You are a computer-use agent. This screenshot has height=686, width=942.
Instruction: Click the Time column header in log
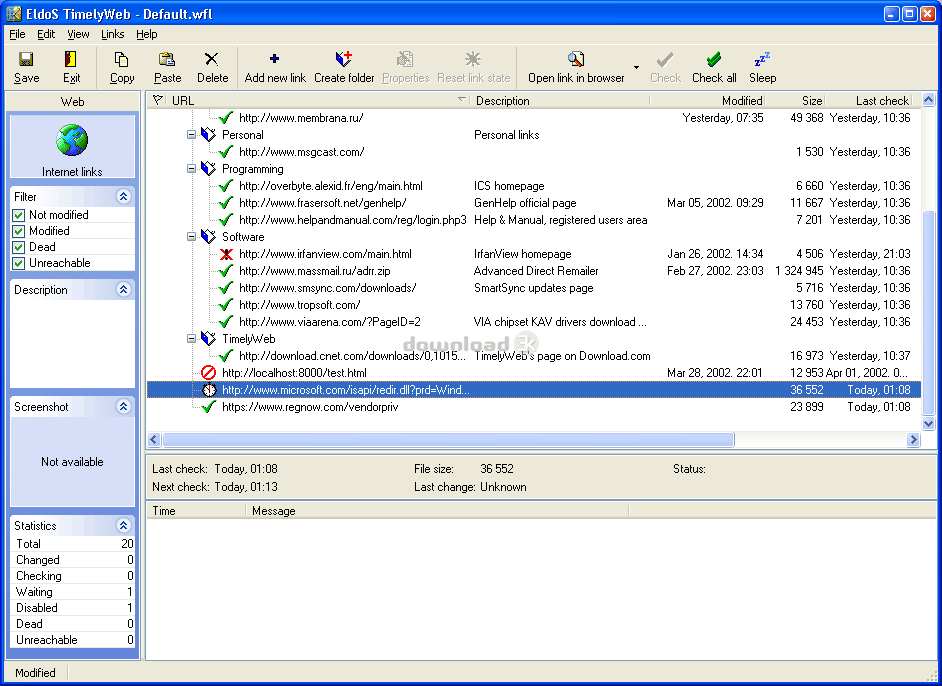tap(196, 511)
